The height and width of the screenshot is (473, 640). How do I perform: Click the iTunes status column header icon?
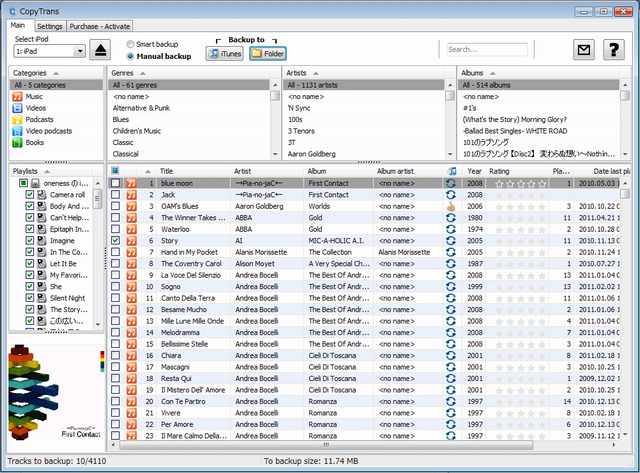[451, 171]
